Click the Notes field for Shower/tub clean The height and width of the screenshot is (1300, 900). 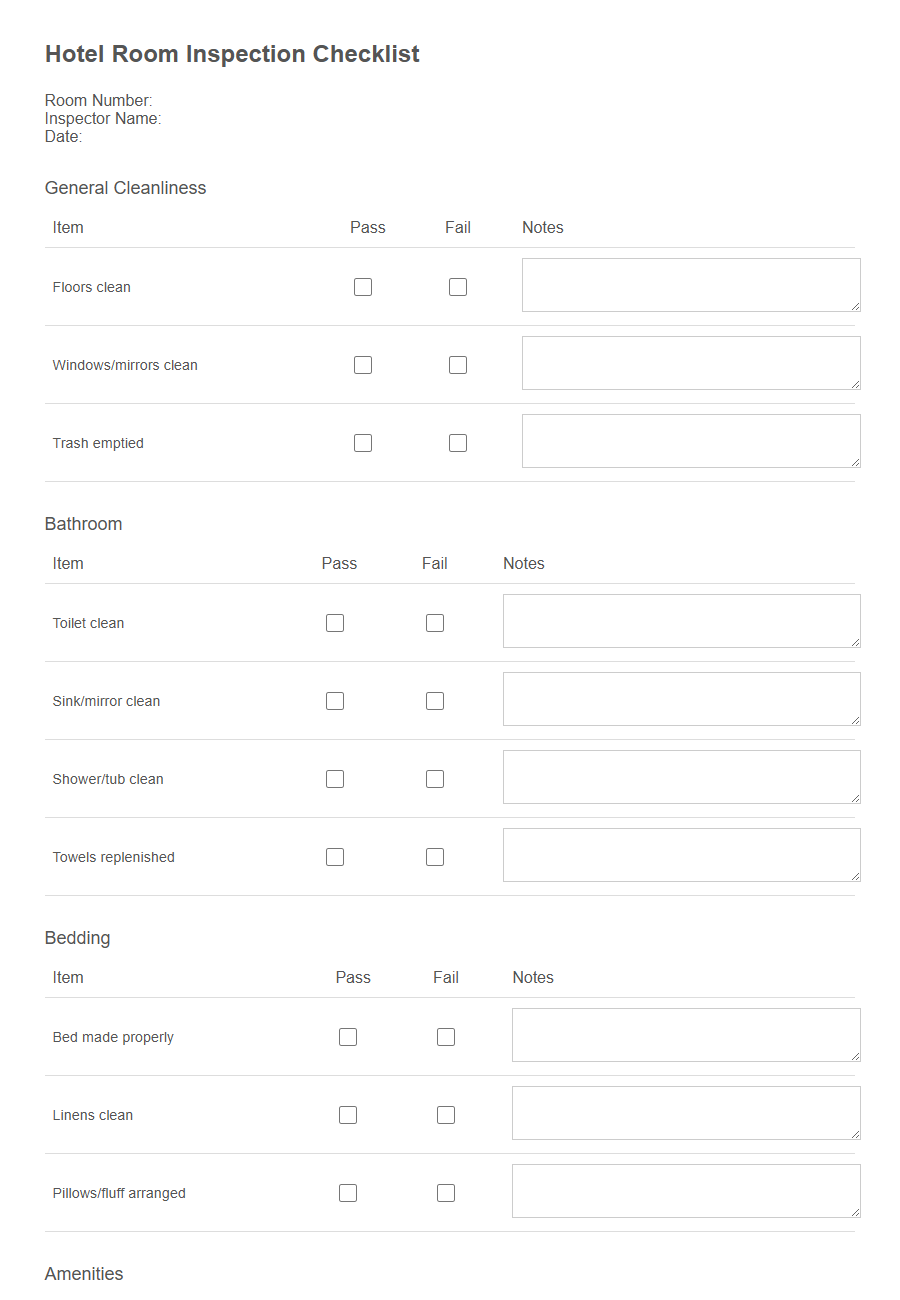click(x=680, y=777)
